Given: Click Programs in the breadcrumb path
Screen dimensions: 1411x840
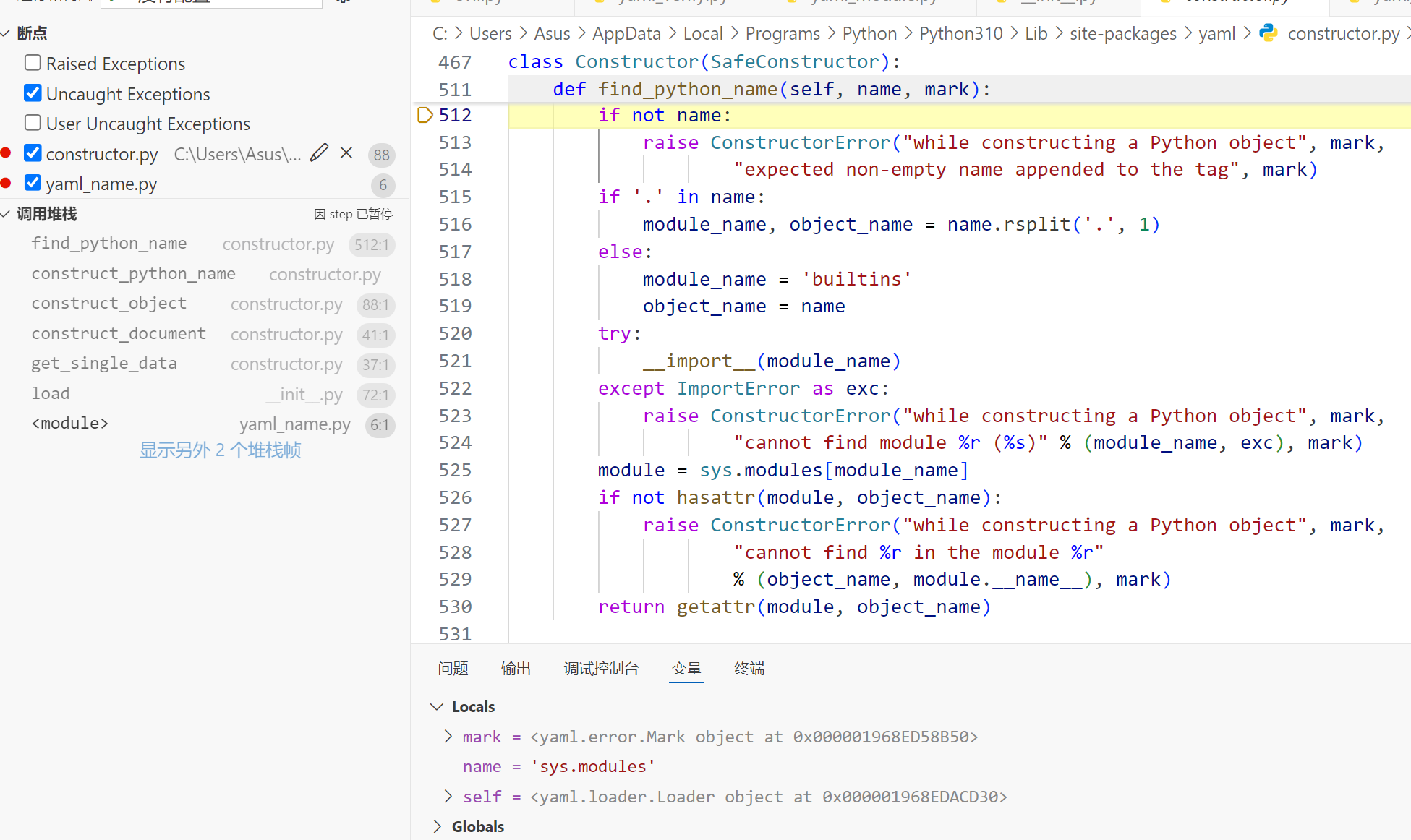Looking at the screenshot, I should pos(783,33).
